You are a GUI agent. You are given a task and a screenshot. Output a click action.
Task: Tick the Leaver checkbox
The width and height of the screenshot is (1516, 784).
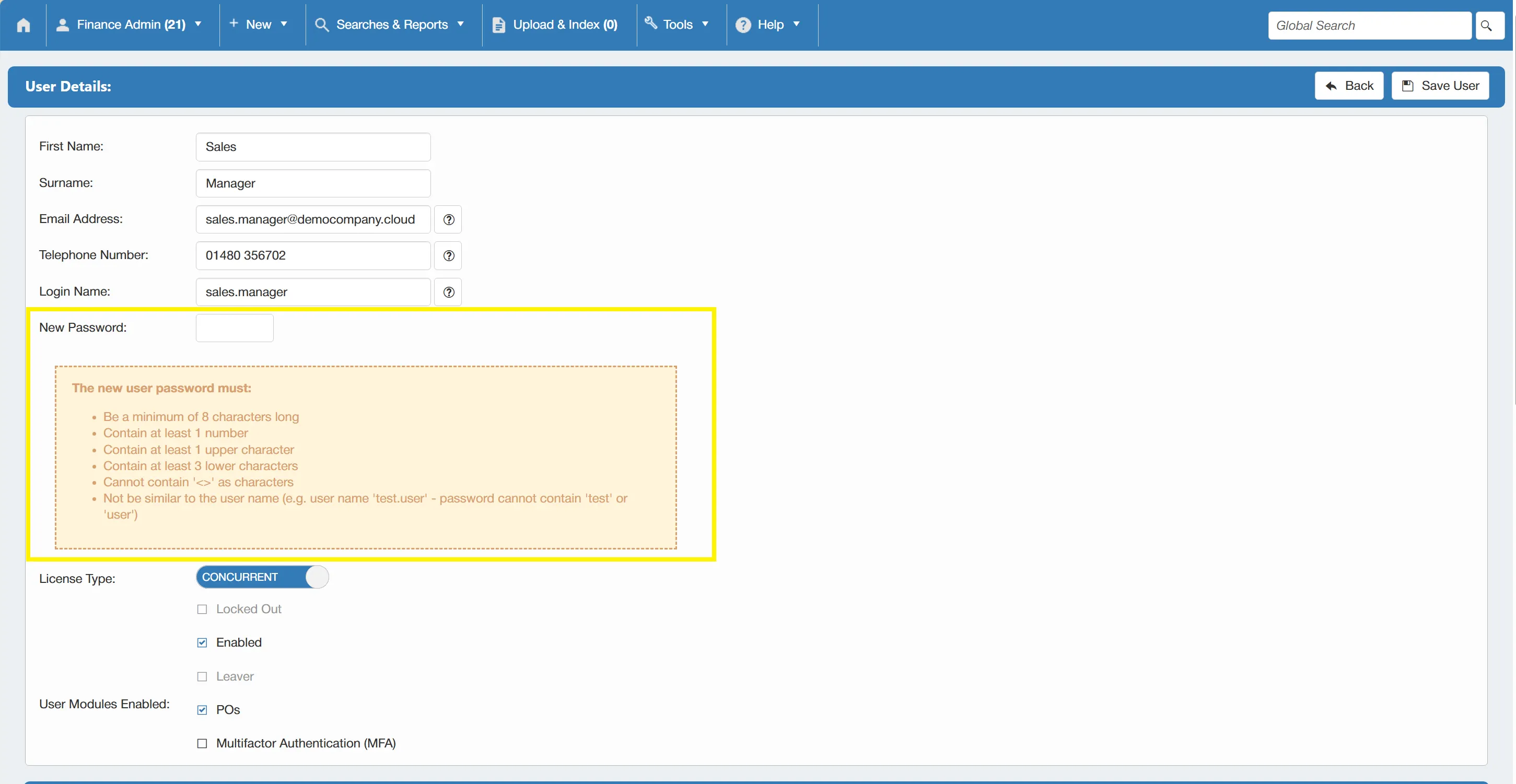click(202, 677)
